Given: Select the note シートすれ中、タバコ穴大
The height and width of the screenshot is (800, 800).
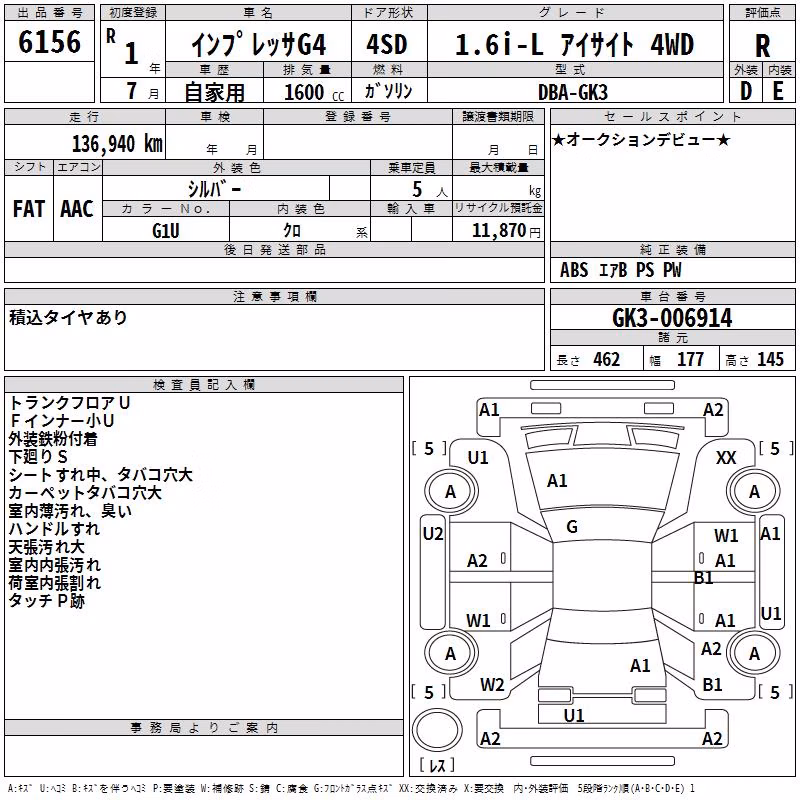Looking at the screenshot, I should point(101,474).
